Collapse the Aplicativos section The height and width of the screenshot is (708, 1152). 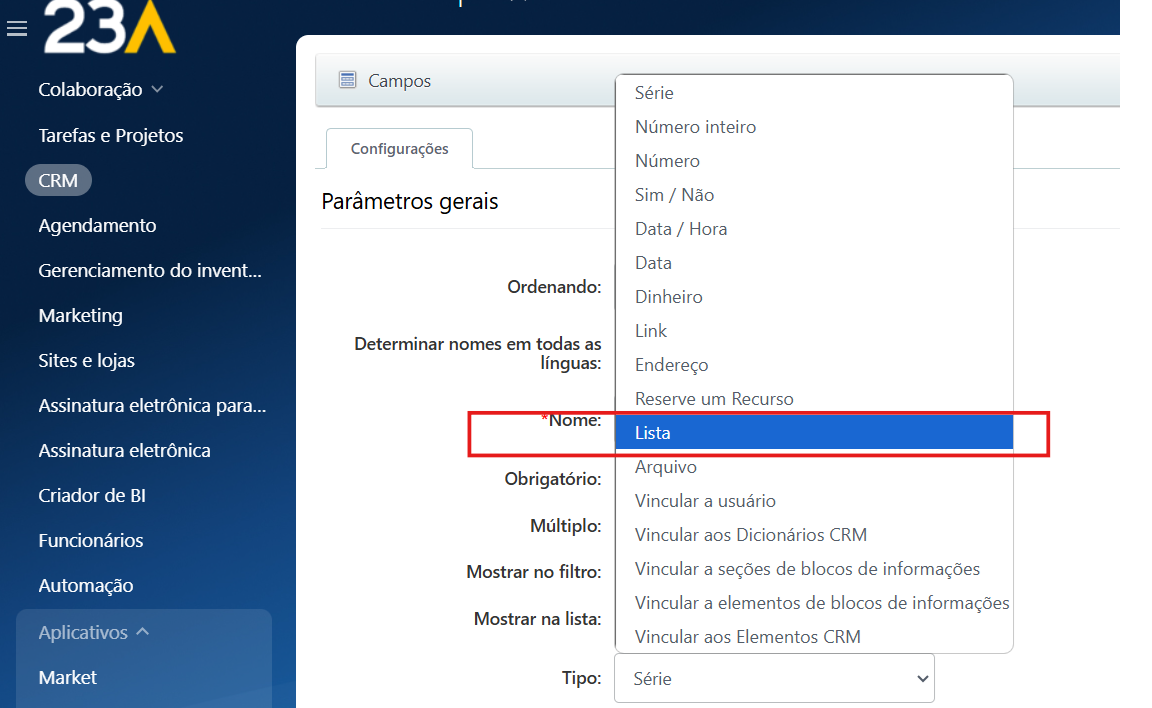pos(142,632)
